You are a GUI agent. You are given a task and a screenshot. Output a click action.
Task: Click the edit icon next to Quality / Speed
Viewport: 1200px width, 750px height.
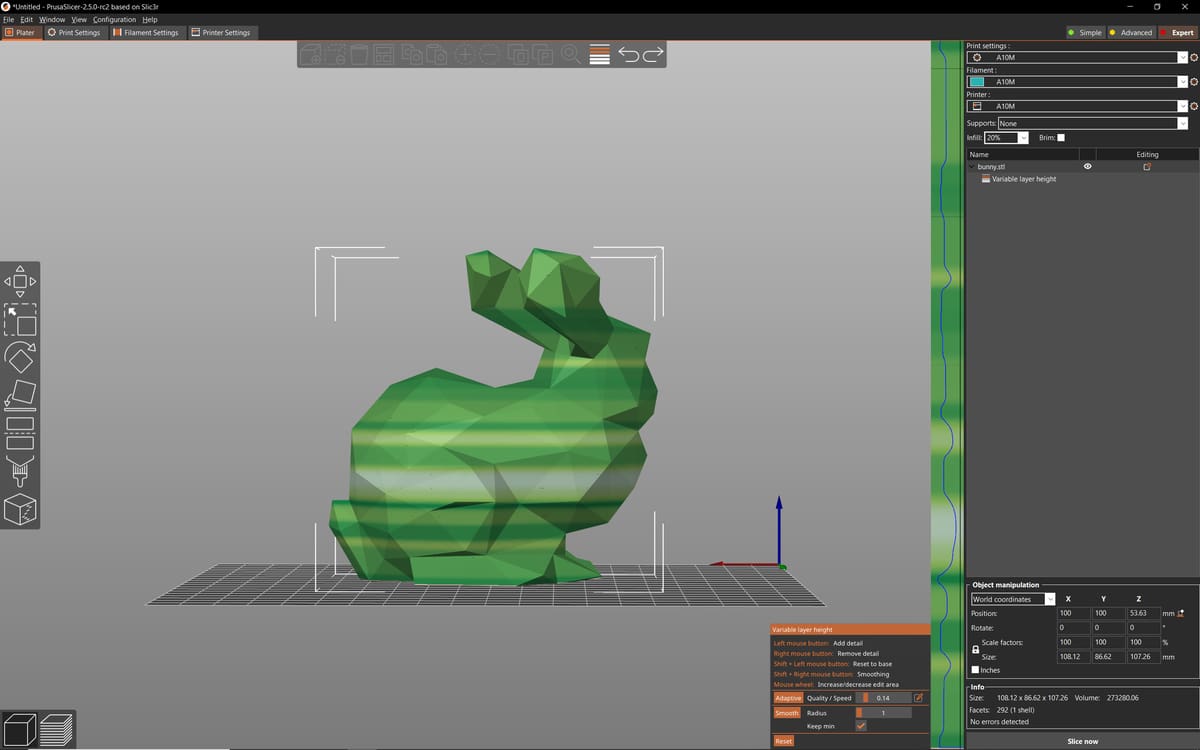pyautogui.click(x=919, y=698)
